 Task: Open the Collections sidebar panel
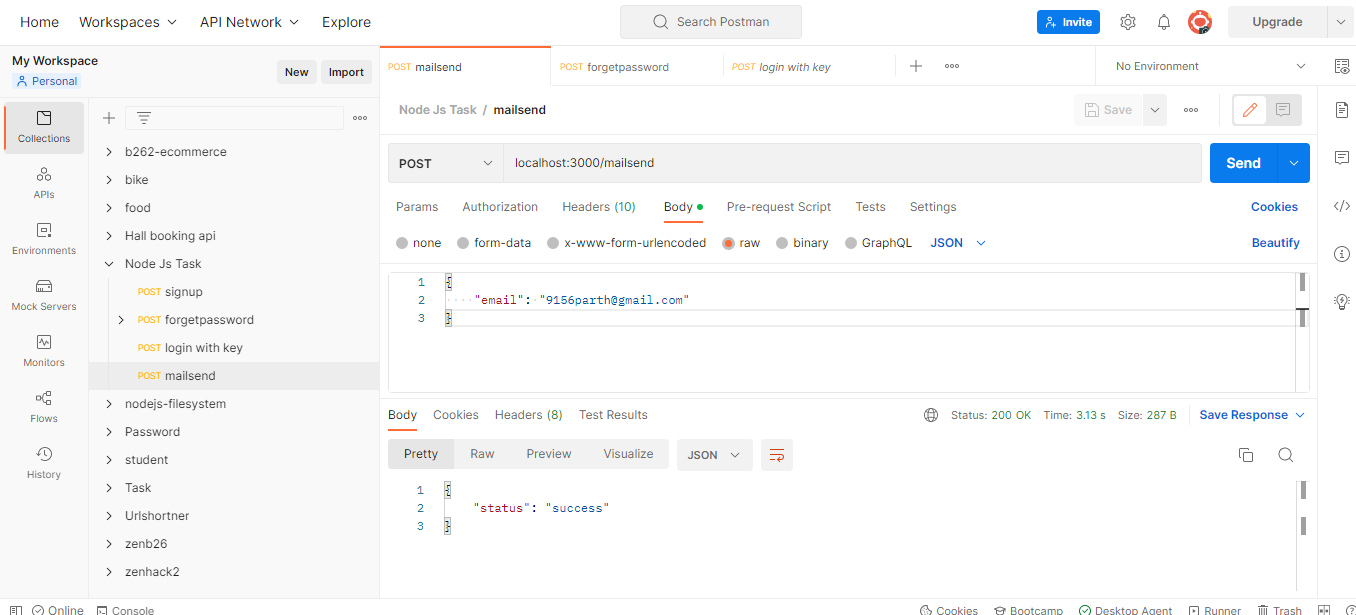[43, 128]
